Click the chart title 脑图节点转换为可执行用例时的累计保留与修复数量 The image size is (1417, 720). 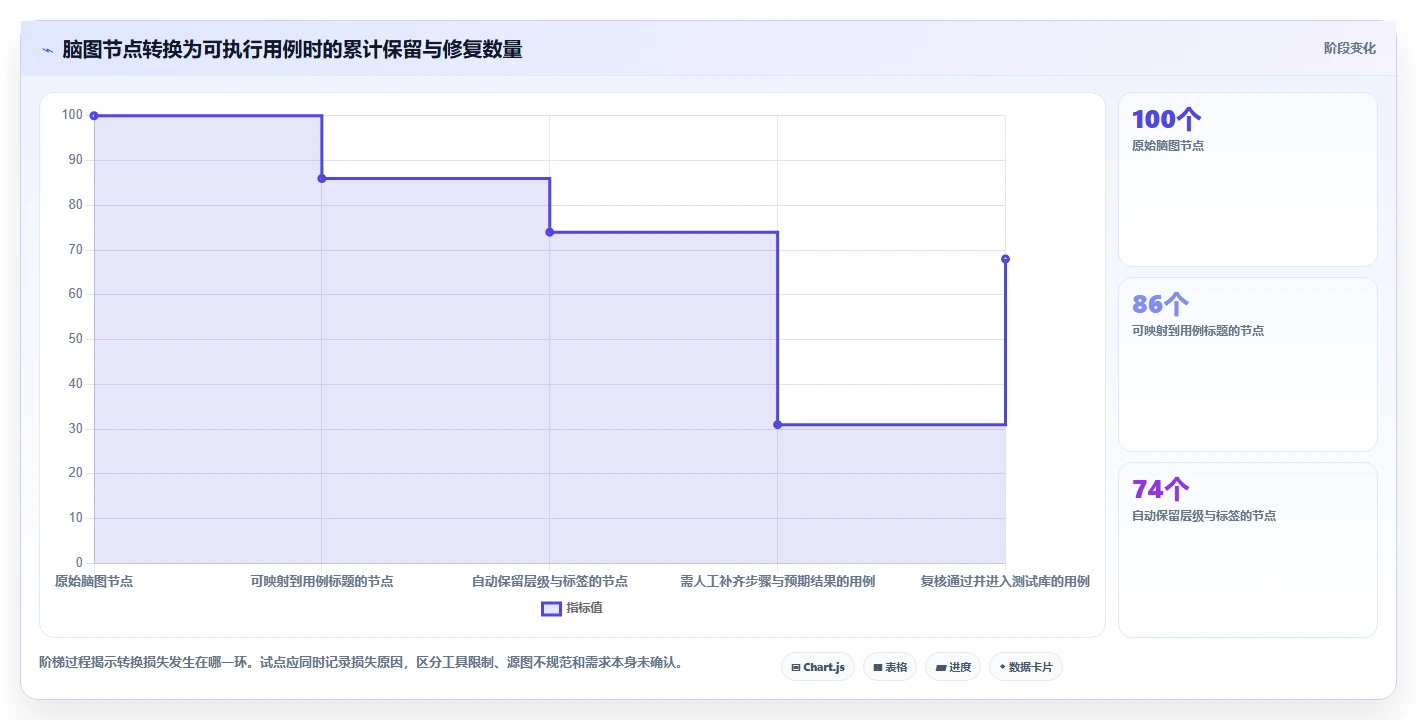pos(292,49)
